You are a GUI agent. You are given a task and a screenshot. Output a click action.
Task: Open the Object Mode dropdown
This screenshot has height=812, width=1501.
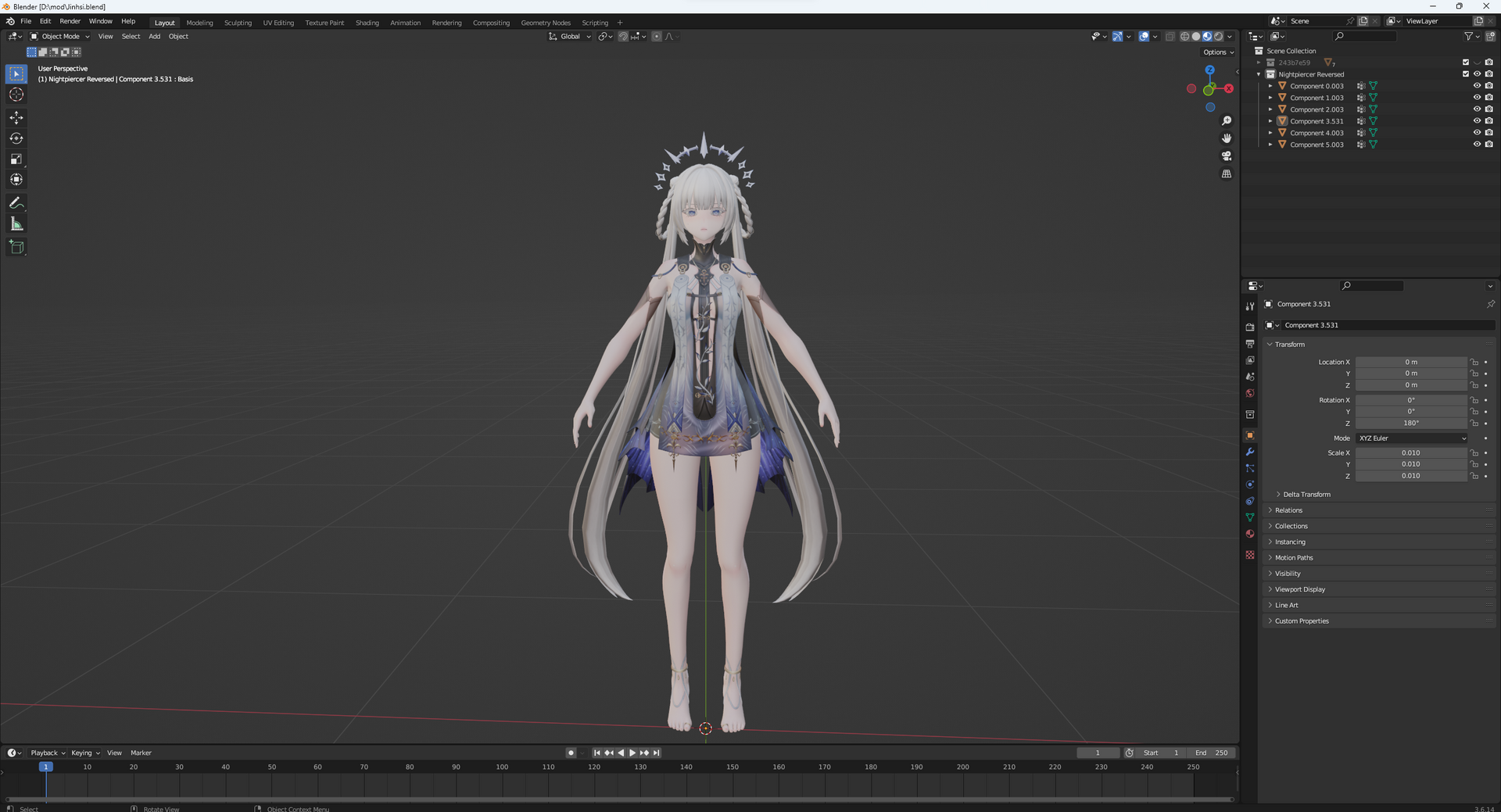pyautogui.click(x=60, y=37)
